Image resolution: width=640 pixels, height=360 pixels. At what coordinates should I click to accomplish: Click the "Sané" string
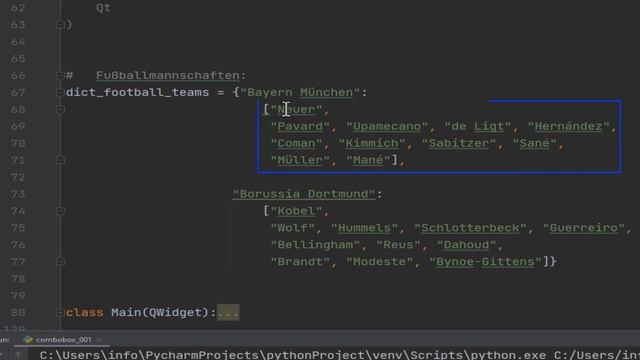click(x=535, y=143)
